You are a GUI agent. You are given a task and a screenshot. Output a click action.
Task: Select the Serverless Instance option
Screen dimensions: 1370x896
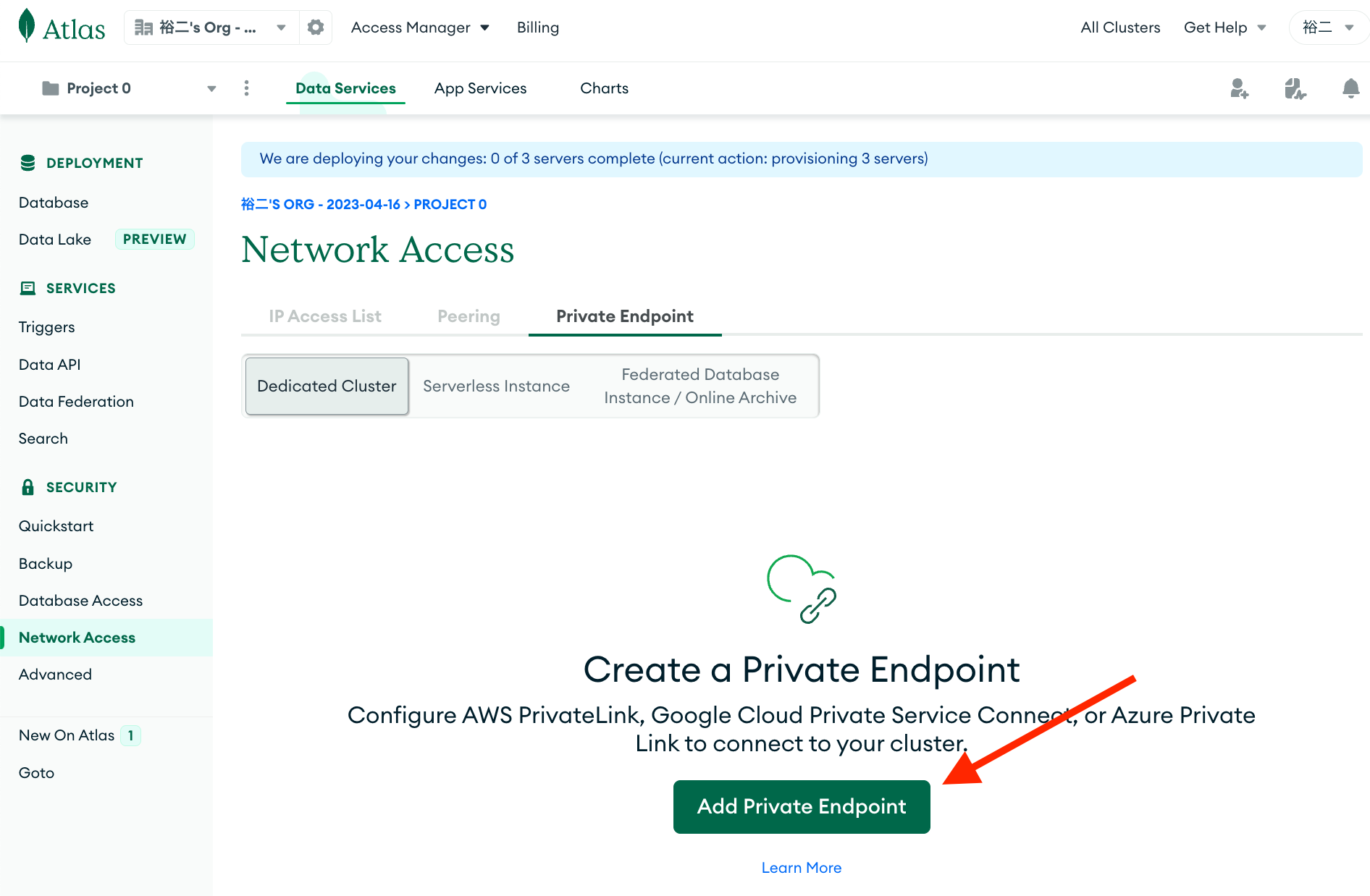click(x=496, y=386)
